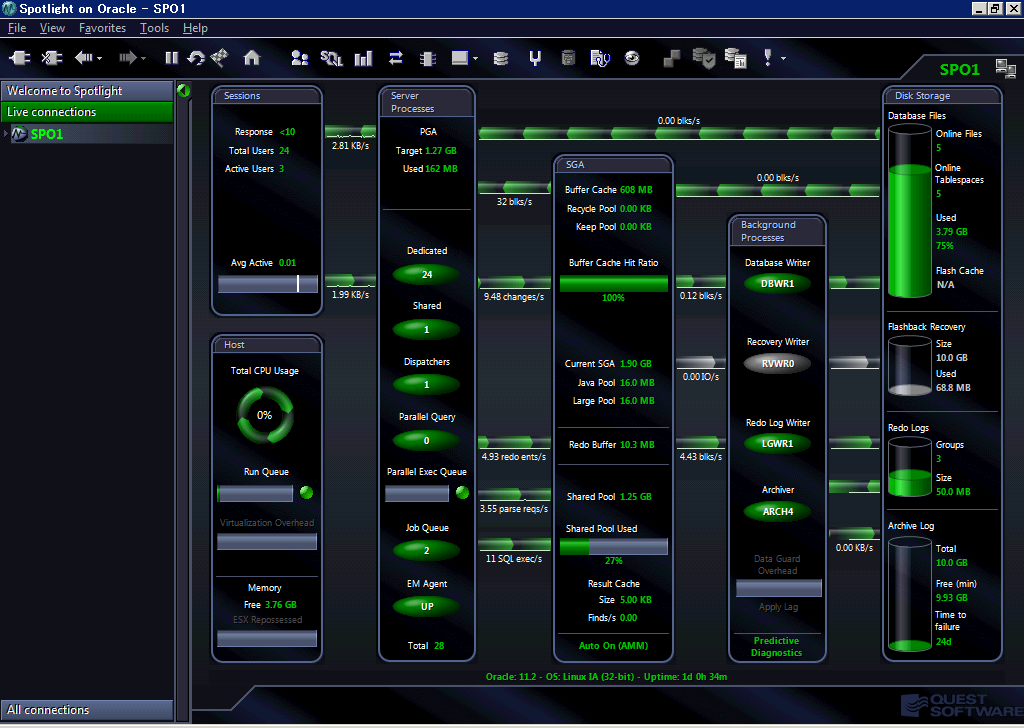
Task: Return to the home page via house icon
Action: coord(252,58)
